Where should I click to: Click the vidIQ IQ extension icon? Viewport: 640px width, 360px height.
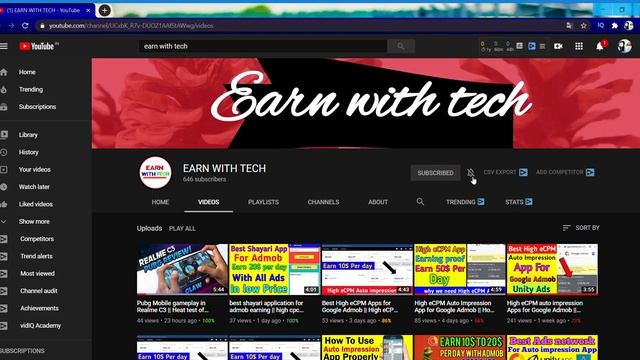click(601, 25)
